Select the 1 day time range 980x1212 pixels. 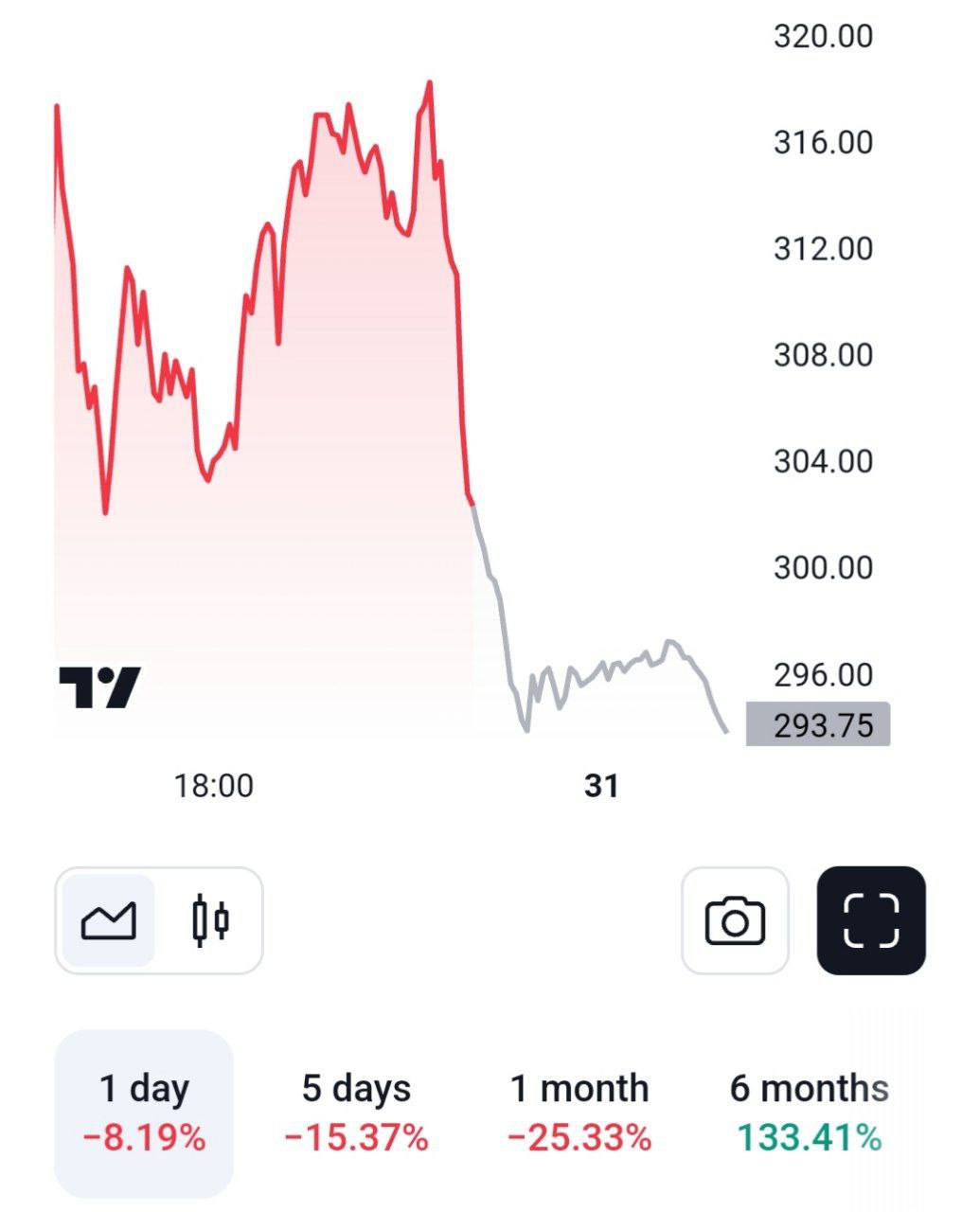(x=144, y=1113)
